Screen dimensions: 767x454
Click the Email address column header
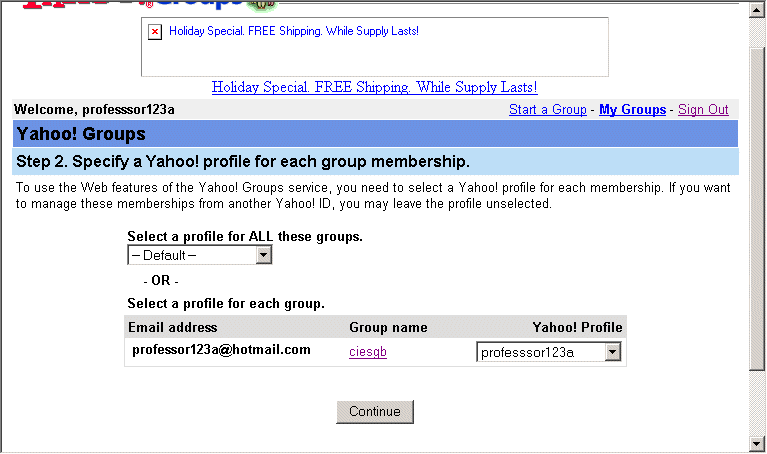click(x=173, y=327)
